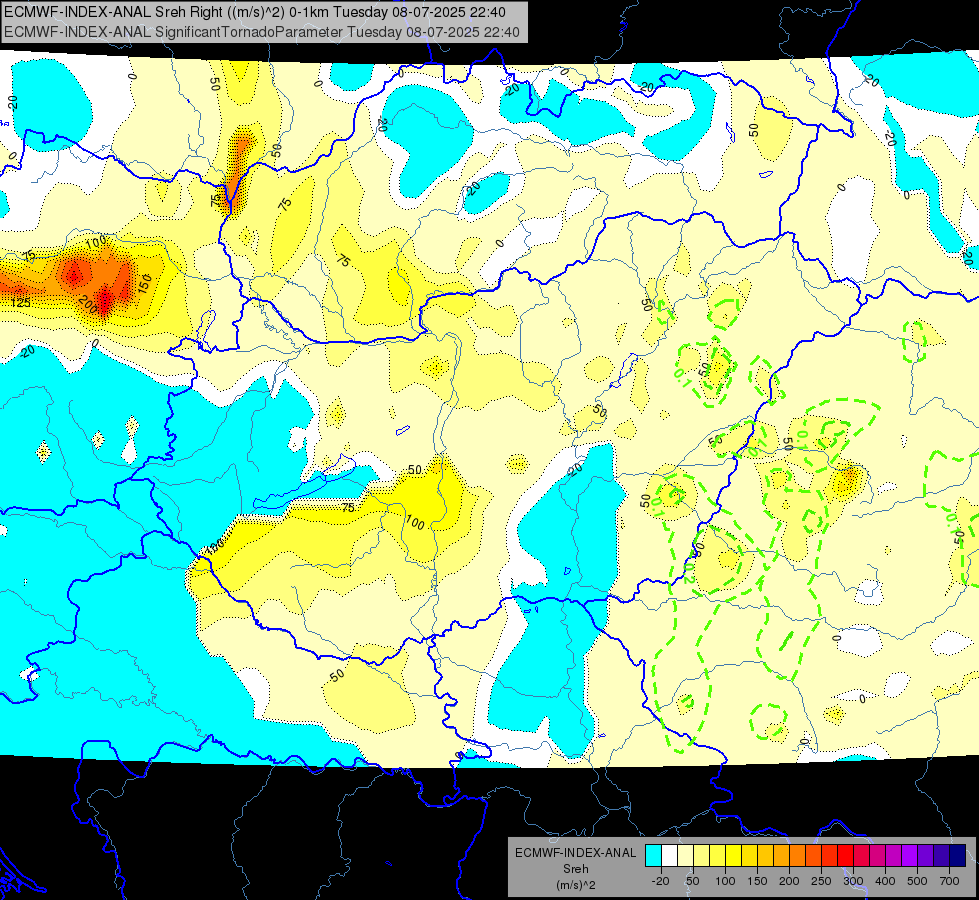The width and height of the screenshot is (979, 900).
Task: Click the '150' contour label on the map
Action: 144,284
